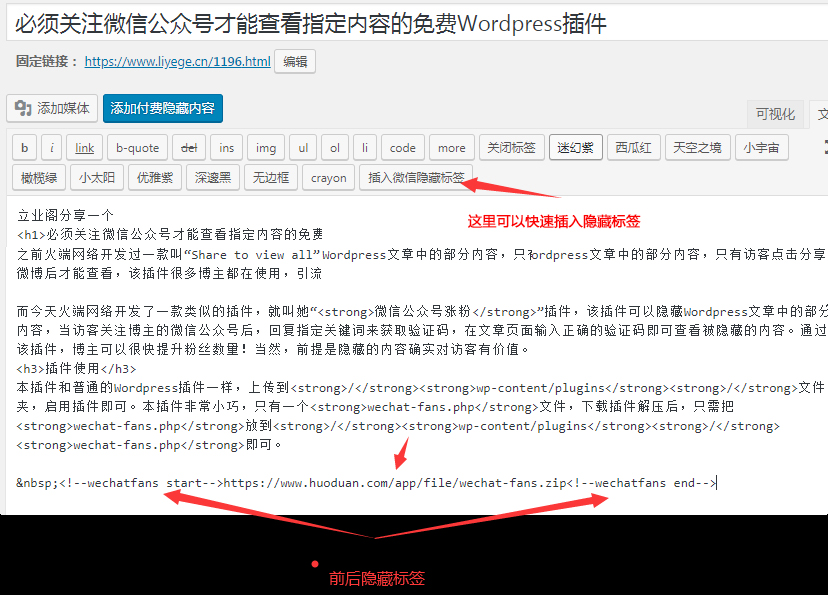
Task: Click the wechatfans start comment tag text
Action: tap(142, 483)
